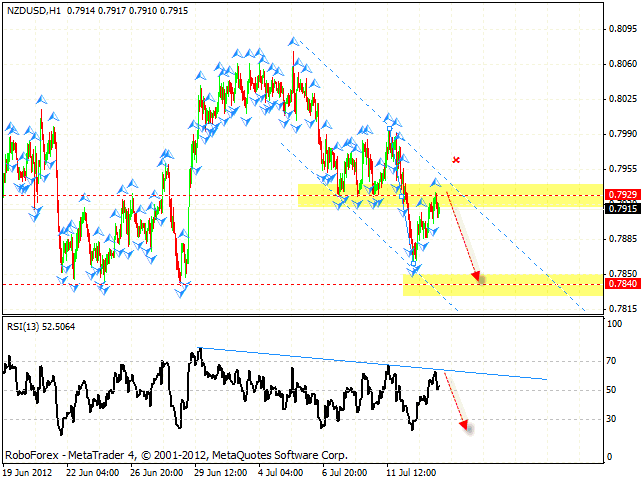Select the white square marker at the 0.7990 swing high

click(x=390, y=128)
